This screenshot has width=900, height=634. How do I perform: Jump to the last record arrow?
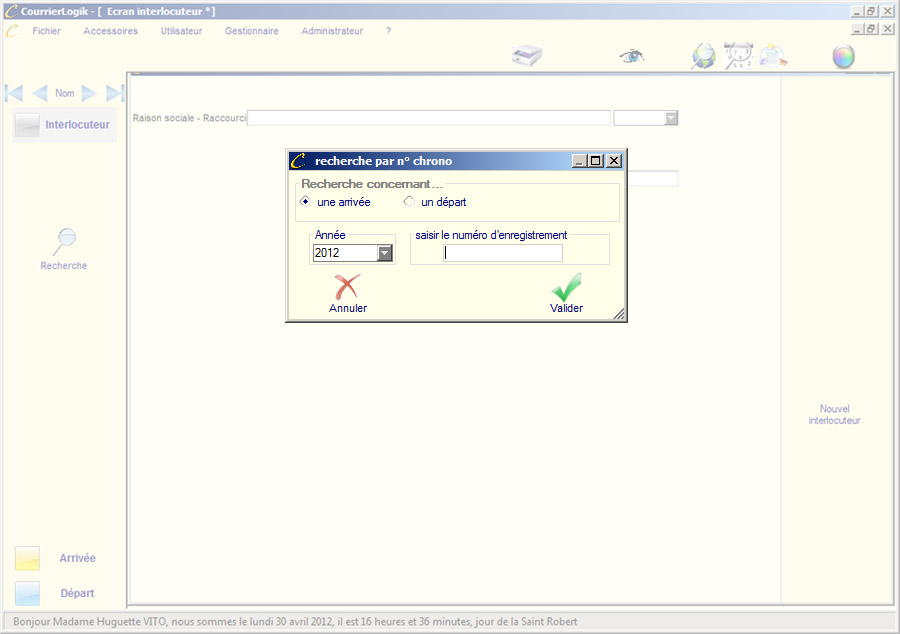115,93
